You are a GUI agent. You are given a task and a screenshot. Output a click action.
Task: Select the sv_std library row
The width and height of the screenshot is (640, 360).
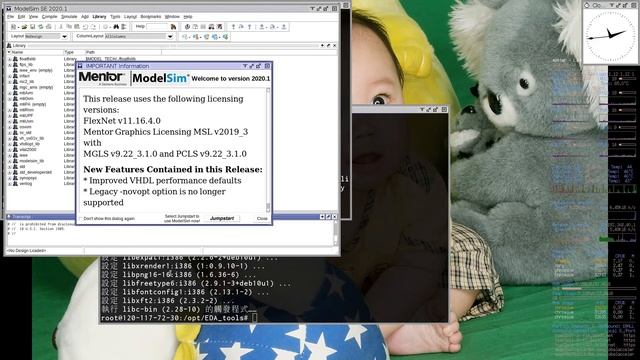point(41,133)
